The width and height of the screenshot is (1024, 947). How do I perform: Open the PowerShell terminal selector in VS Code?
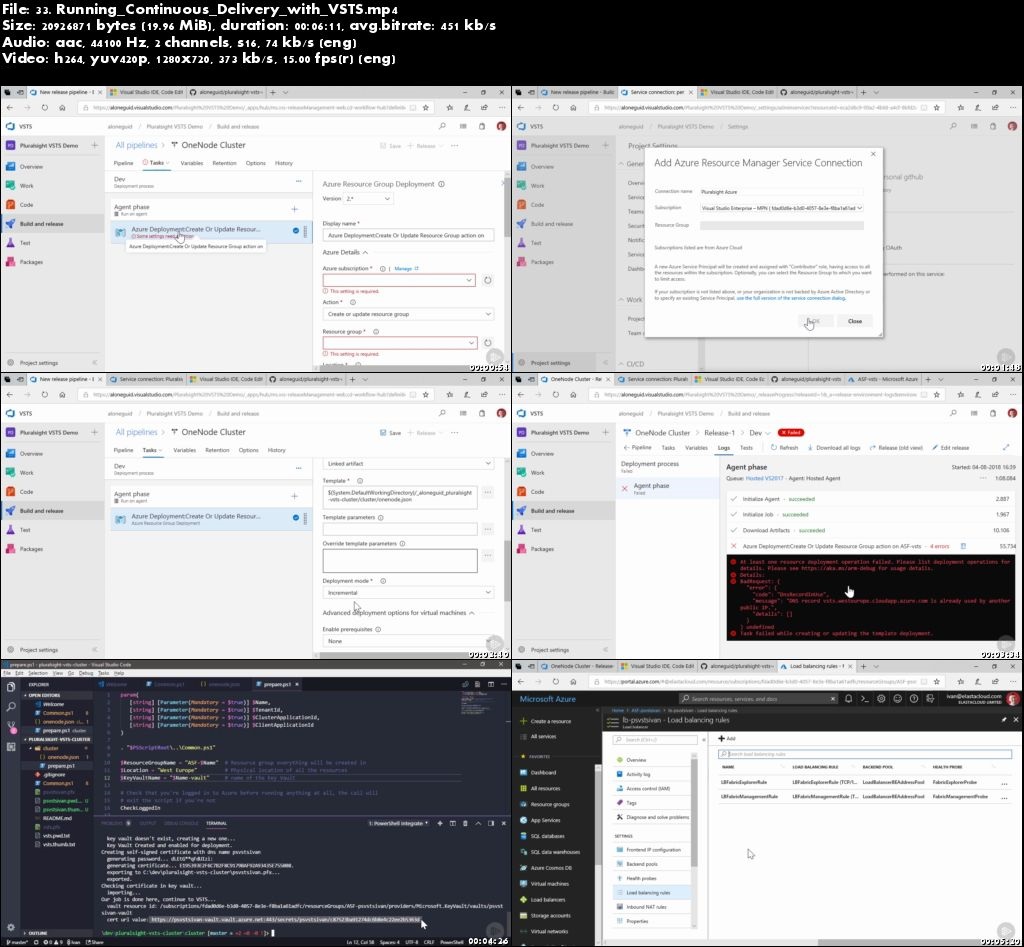pos(398,823)
